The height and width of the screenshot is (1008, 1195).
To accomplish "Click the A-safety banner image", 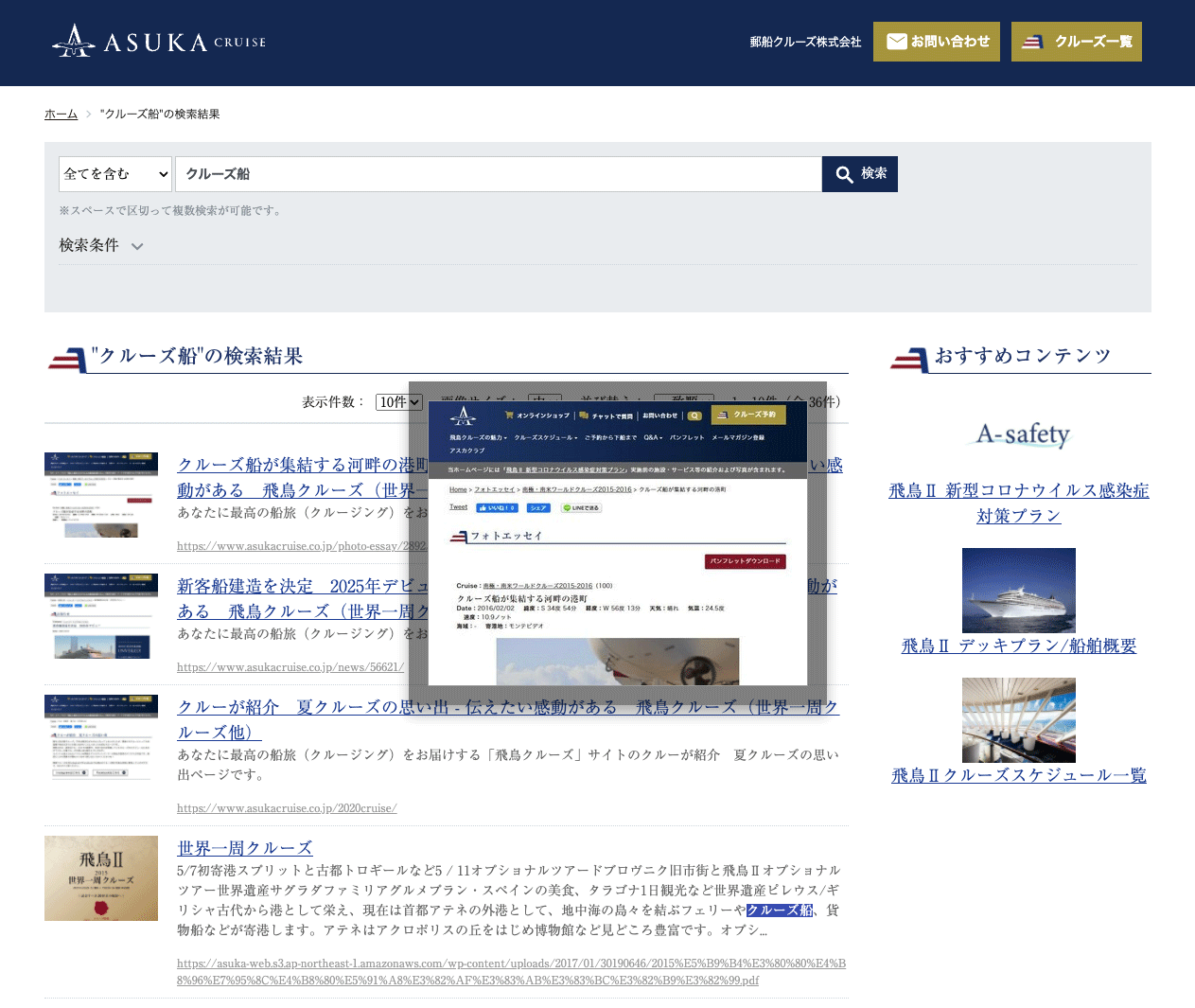I will pyautogui.click(x=1019, y=436).
